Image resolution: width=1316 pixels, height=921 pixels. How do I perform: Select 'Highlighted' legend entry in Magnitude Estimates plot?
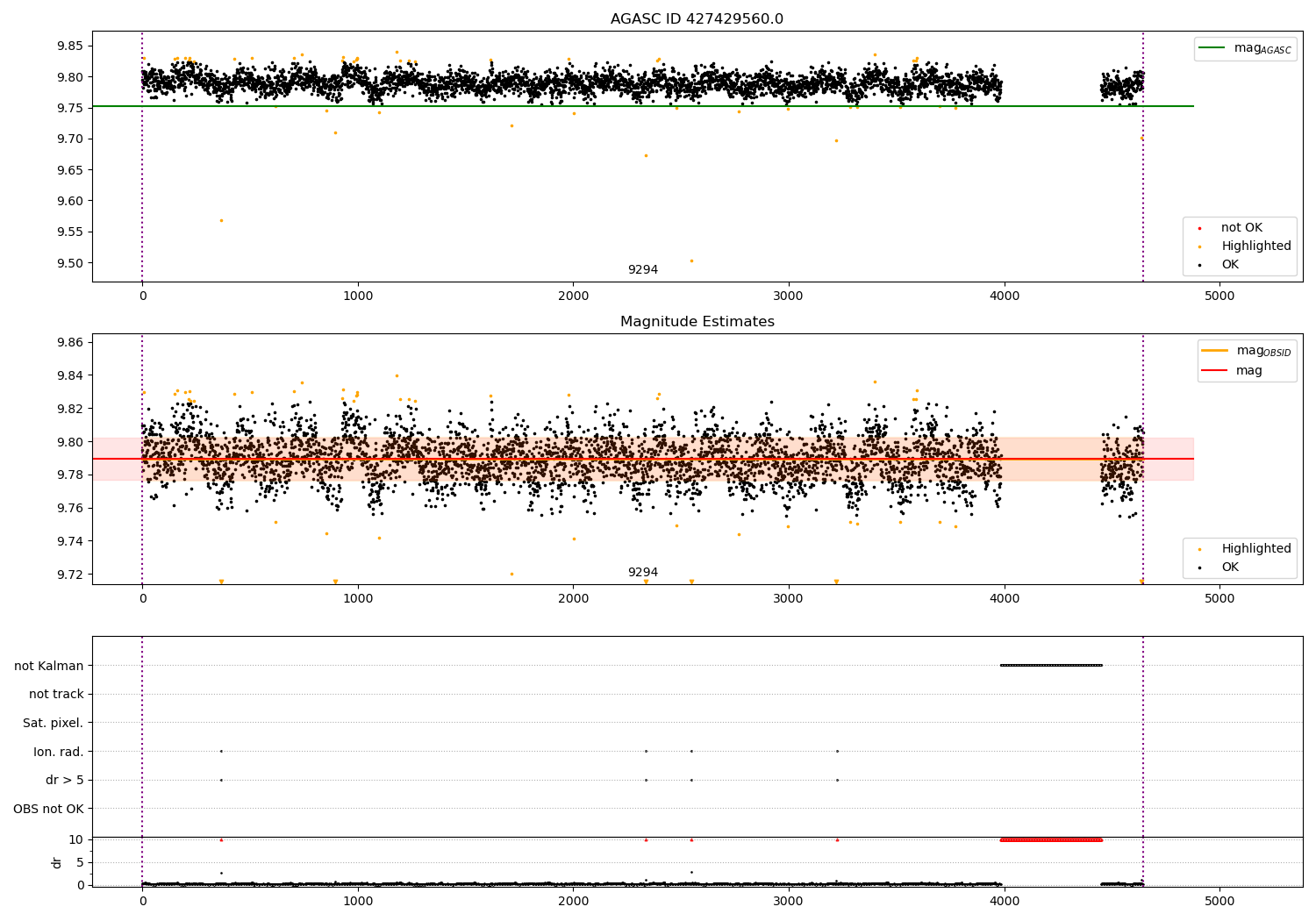point(1256,549)
